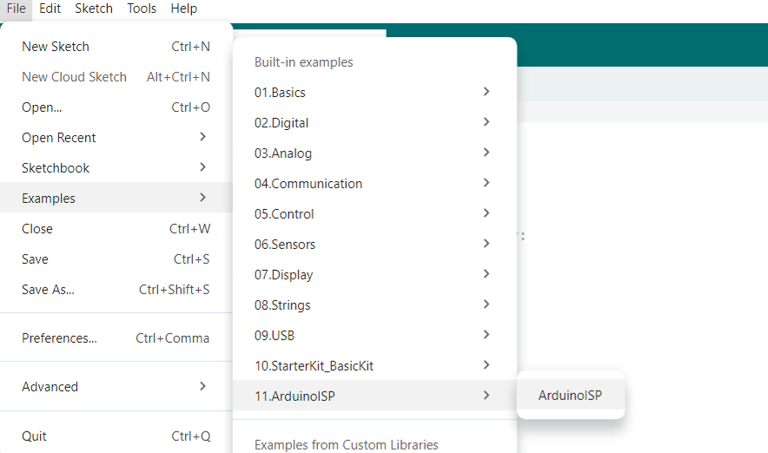Expand 05.Control examples
The width and height of the screenshot is (768, 453).
click(x=375, y=214)
